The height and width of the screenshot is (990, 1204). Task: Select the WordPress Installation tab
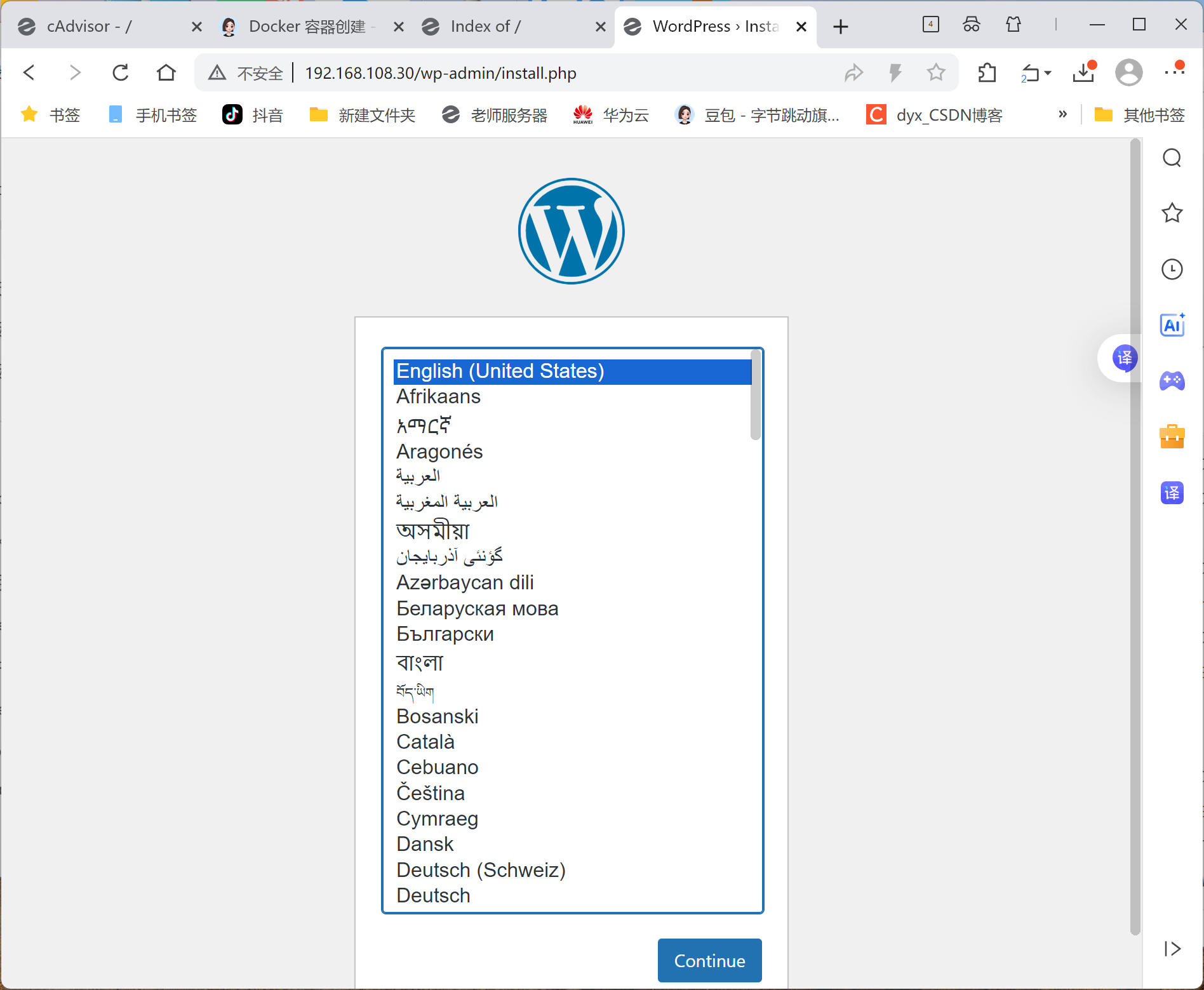click(716, 26)
